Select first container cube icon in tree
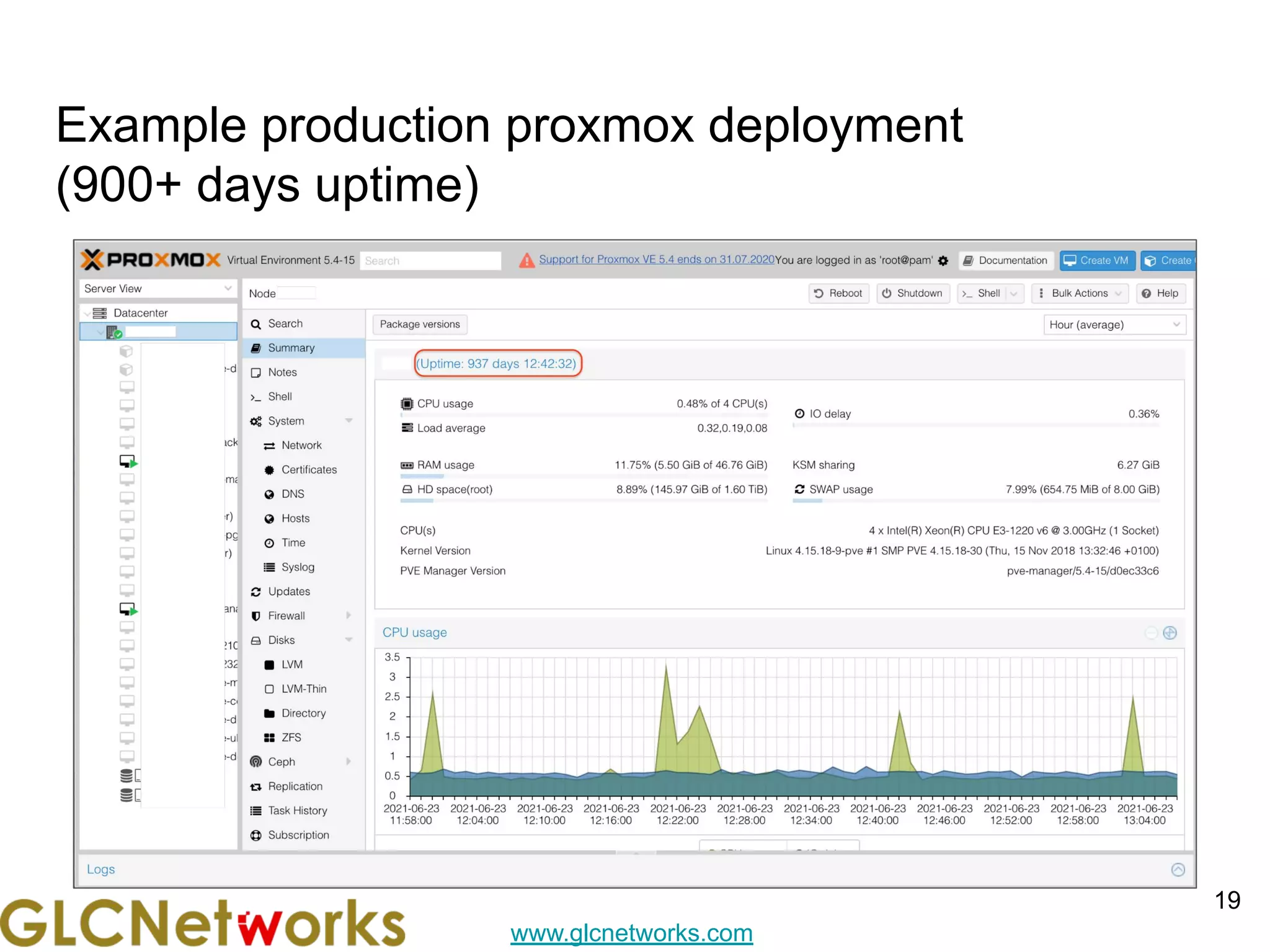This screenshot has width=1270, height=952. click(x=126, y=351)
